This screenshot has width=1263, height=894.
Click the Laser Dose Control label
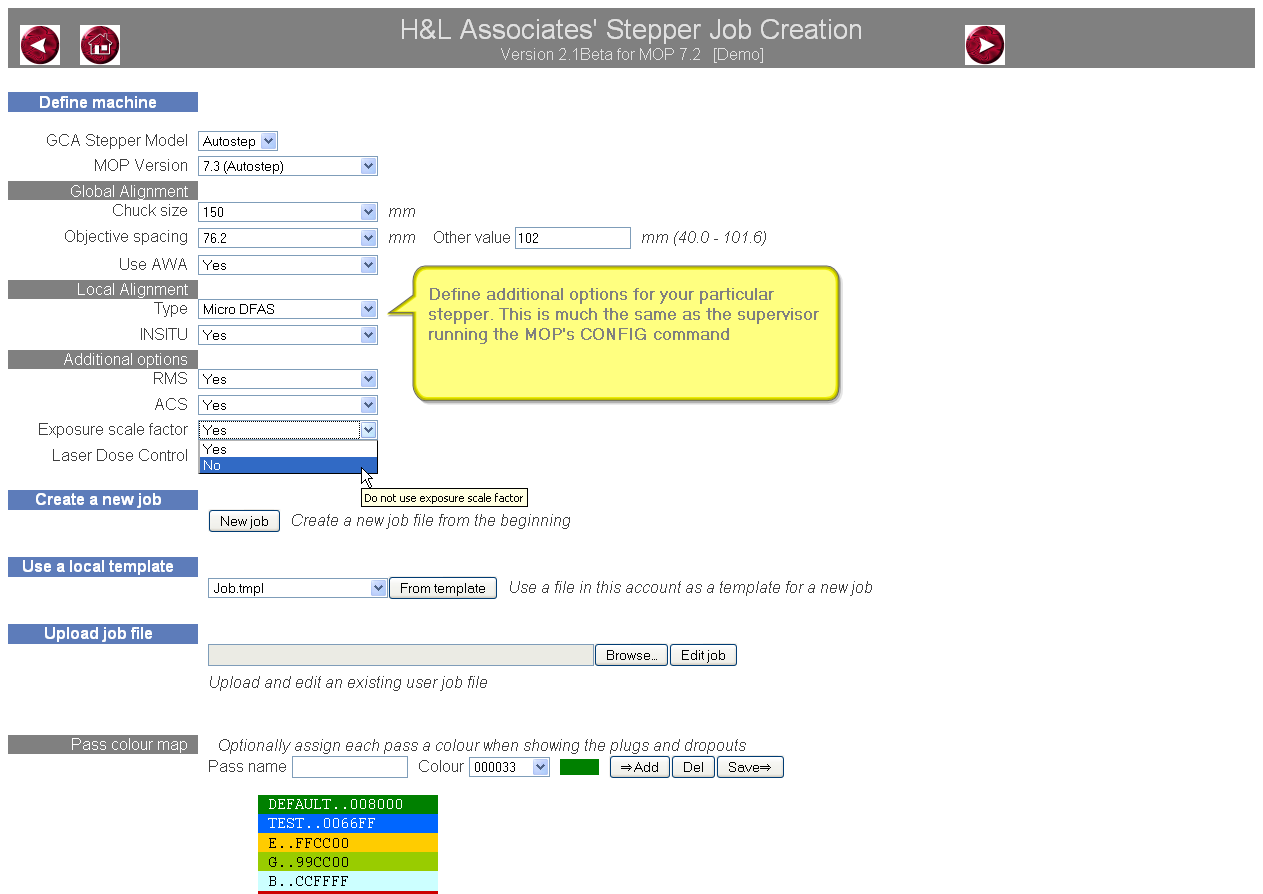tap(120, 456)
